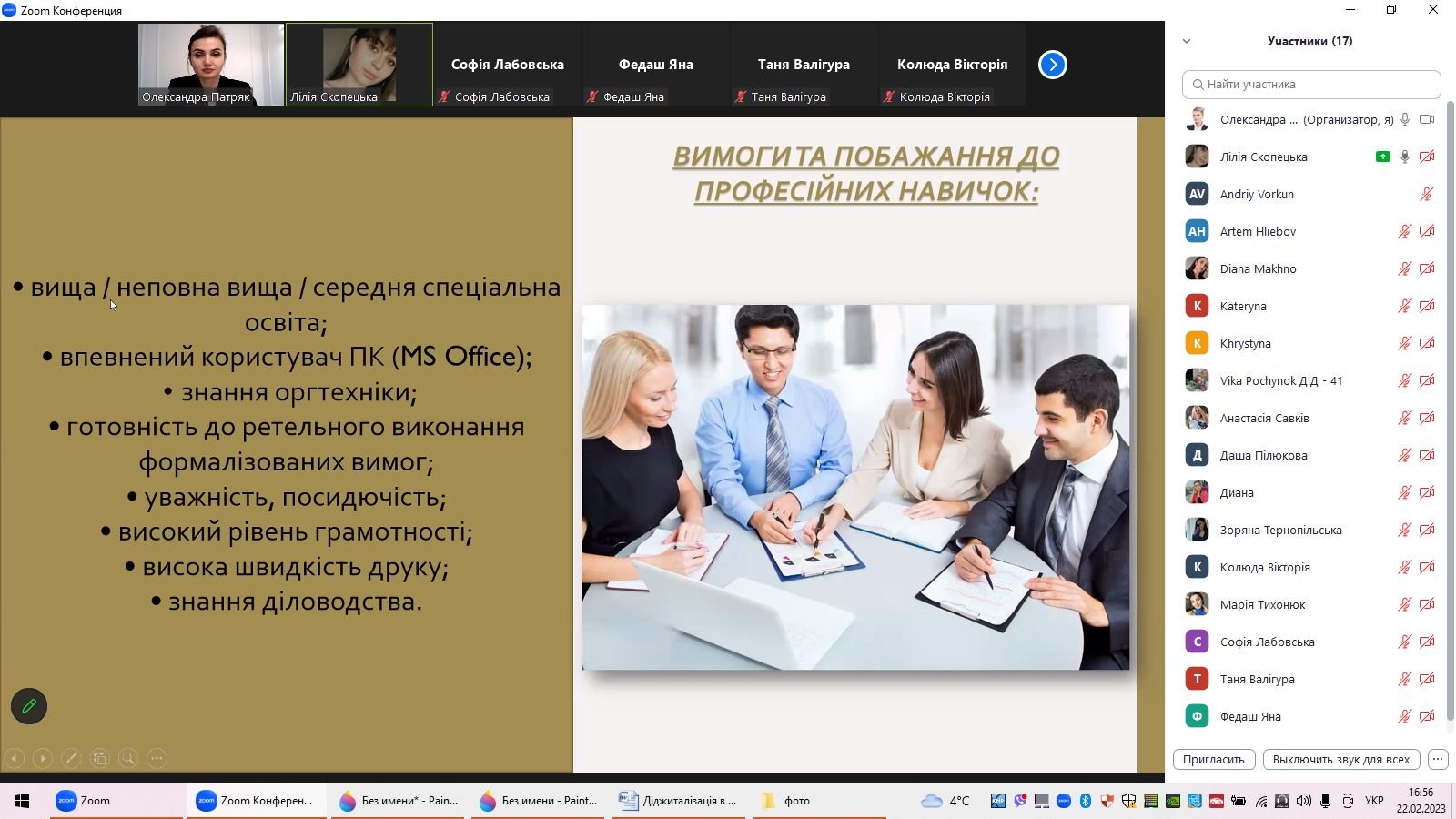The width and height of the screenshot is (1456, 819).
Task: Select Колюда Вікторія video tile
Action: 952,65
